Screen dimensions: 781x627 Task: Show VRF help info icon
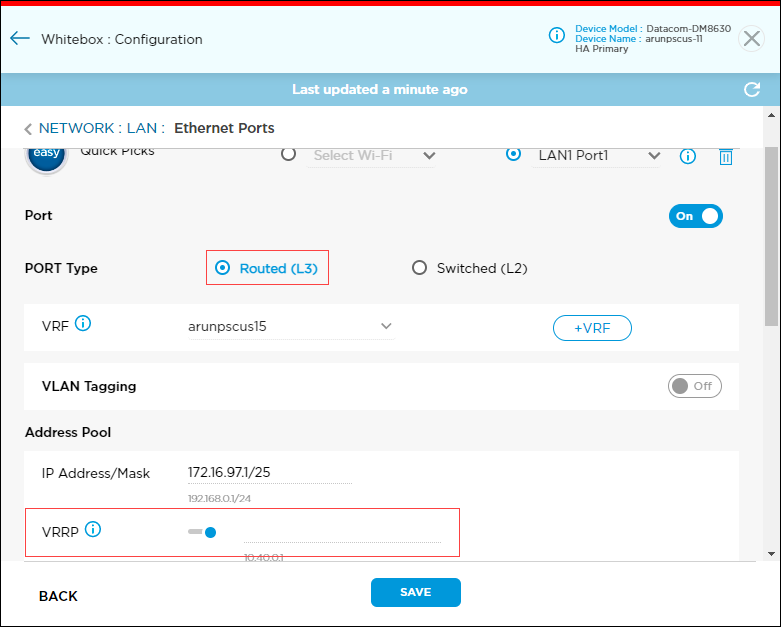tap(83, 324)
